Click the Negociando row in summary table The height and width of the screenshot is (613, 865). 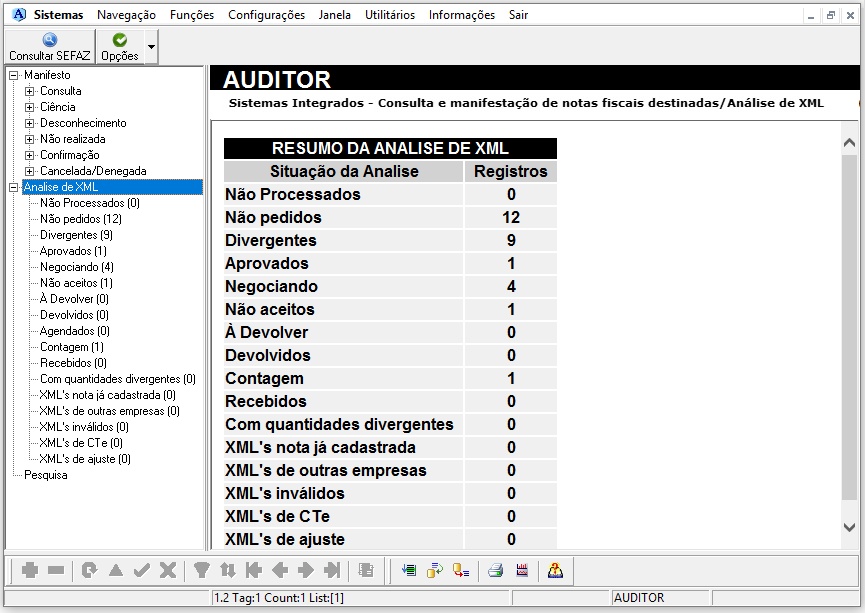coord(390,286)
